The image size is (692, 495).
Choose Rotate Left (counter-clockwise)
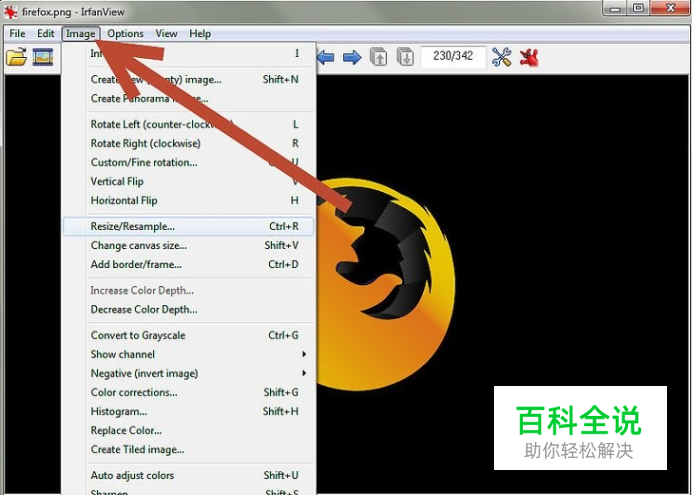(188, 124)
